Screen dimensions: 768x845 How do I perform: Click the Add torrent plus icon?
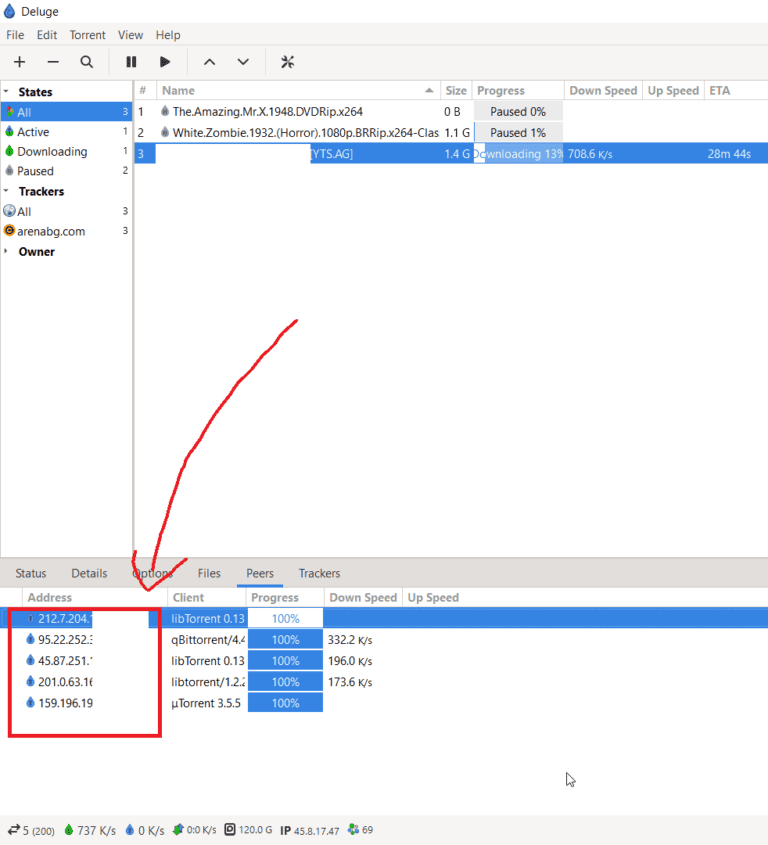click(19, 62)
